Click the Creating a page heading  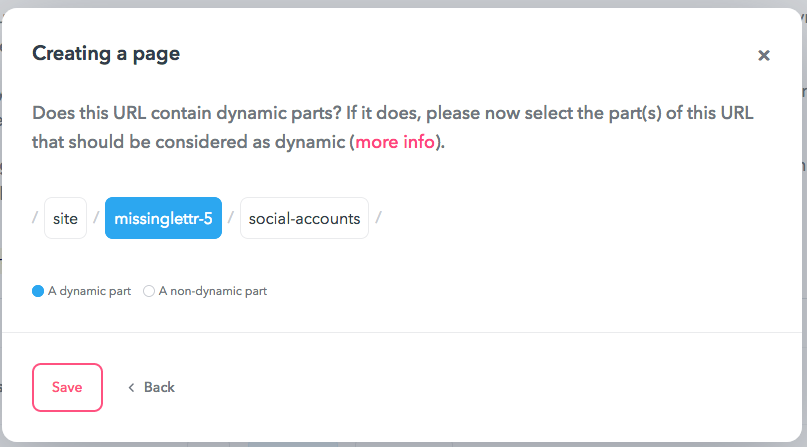pos(106,53)
